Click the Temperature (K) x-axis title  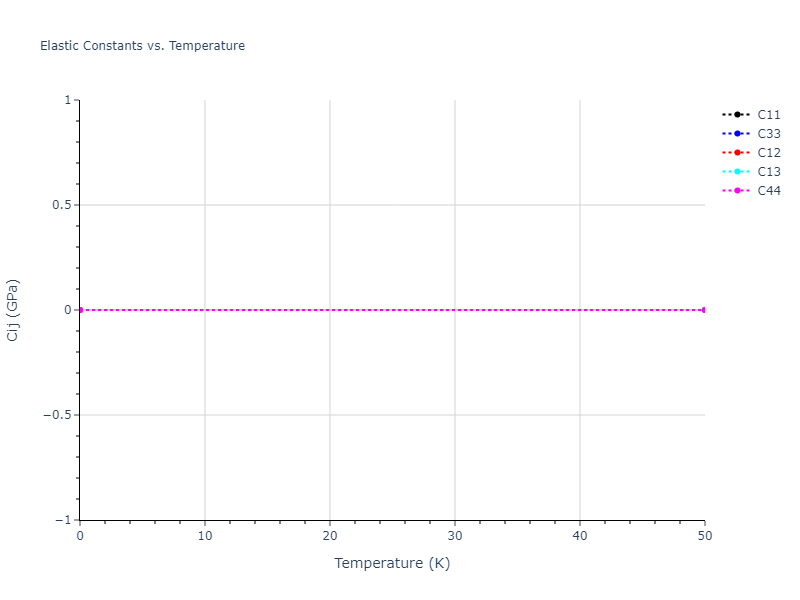pos(392,563)
